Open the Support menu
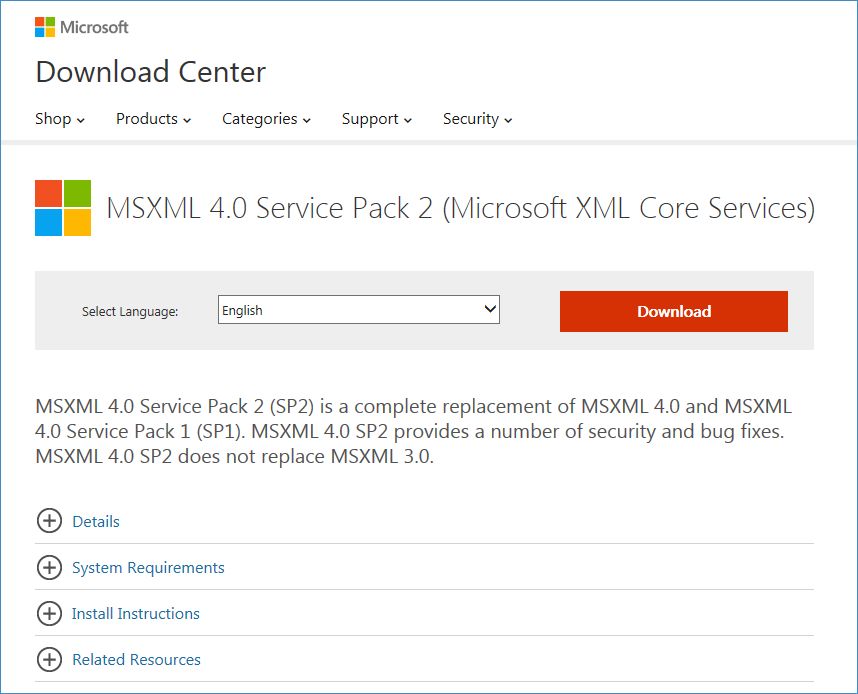Viewport: 858px width, 694px height. click(x=376, y=119)
